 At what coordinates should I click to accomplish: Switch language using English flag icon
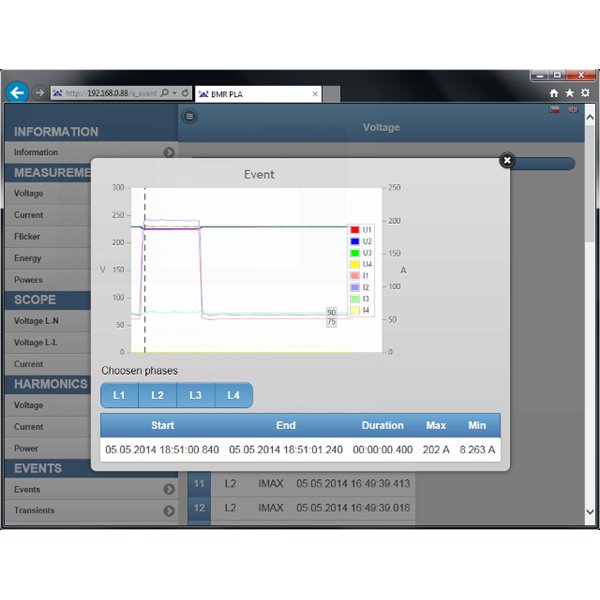(x=573, y=110)
